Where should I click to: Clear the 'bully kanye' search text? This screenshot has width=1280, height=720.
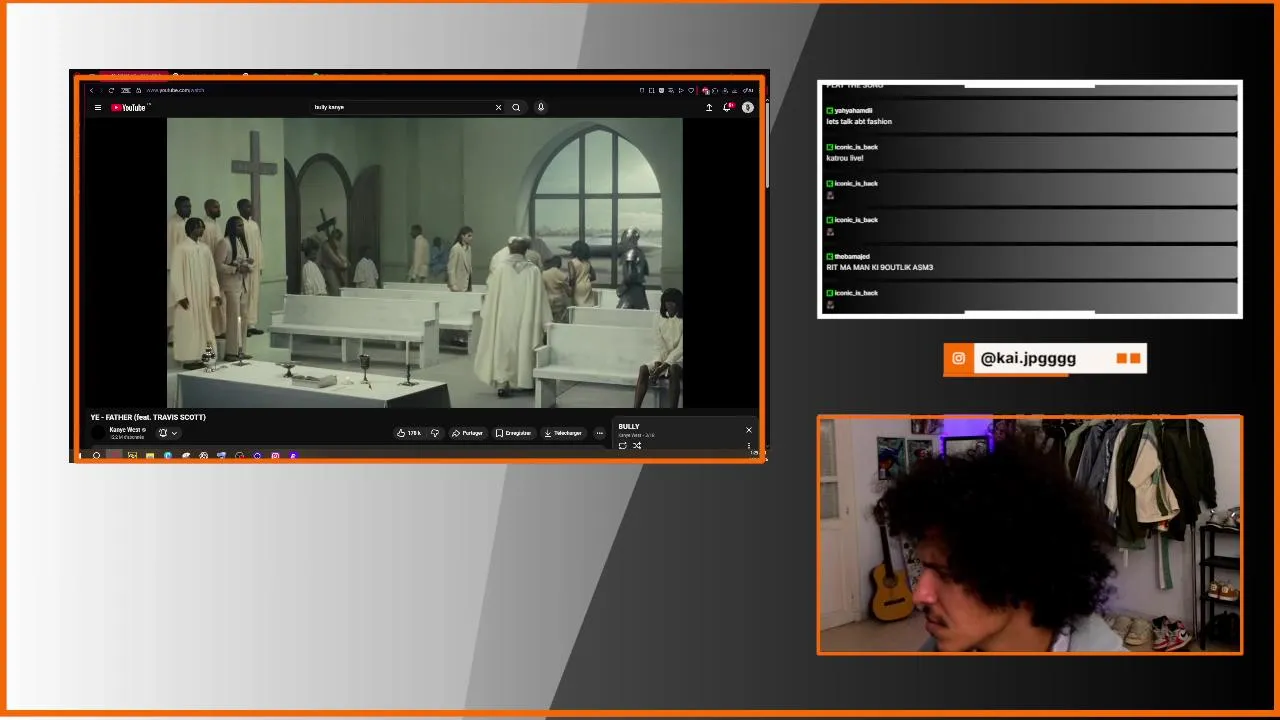(x=498, y=107)
